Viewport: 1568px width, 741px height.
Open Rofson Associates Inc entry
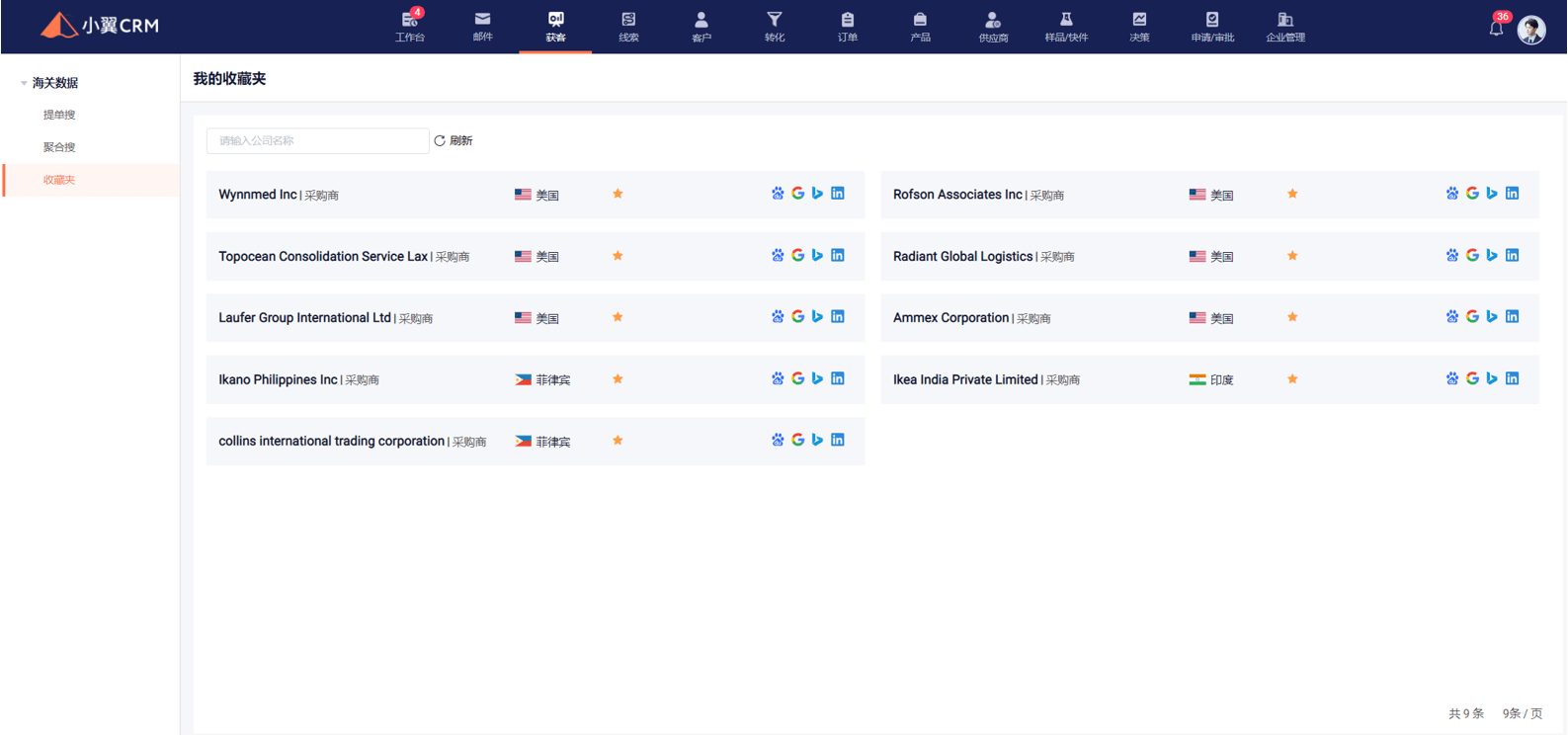click(957, 195)
